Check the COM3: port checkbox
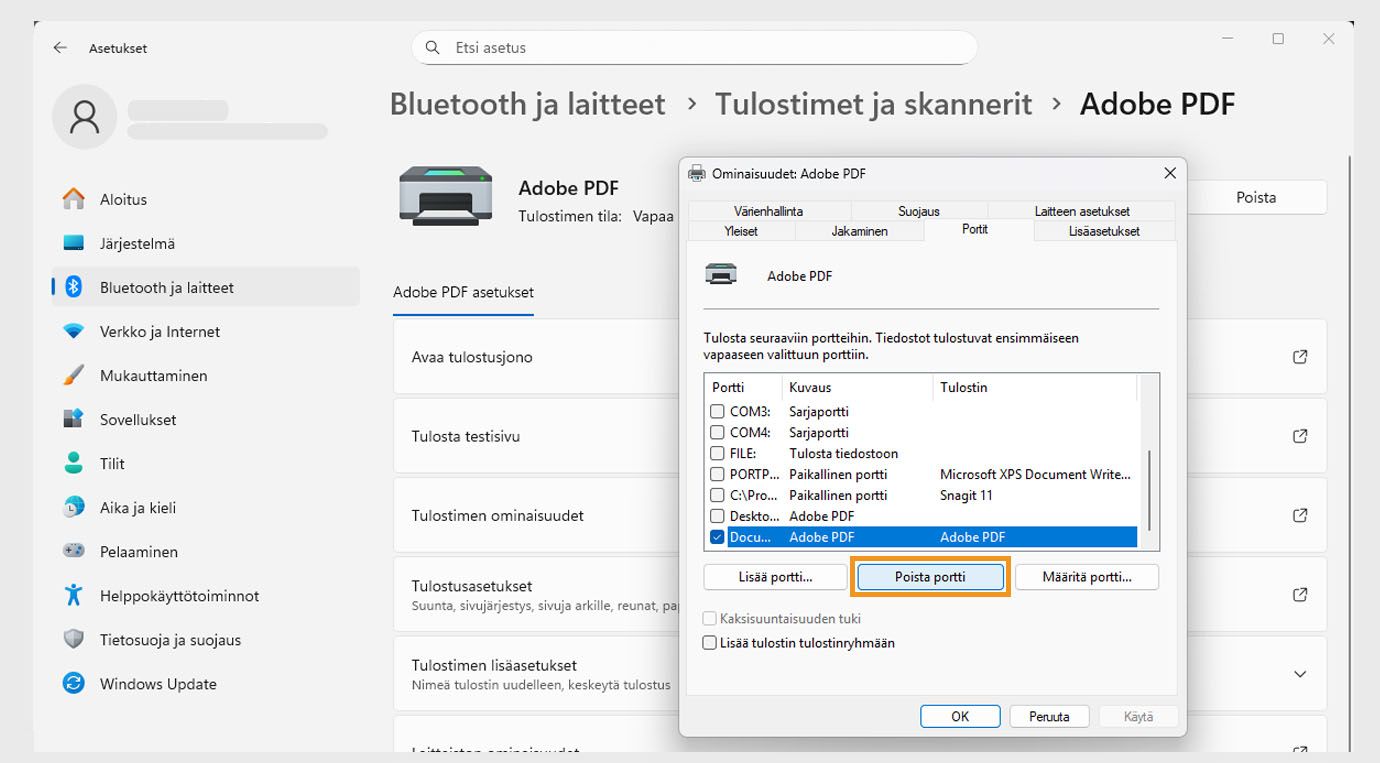The height and width of the screenshot is (763, 1380). [717, 410]
